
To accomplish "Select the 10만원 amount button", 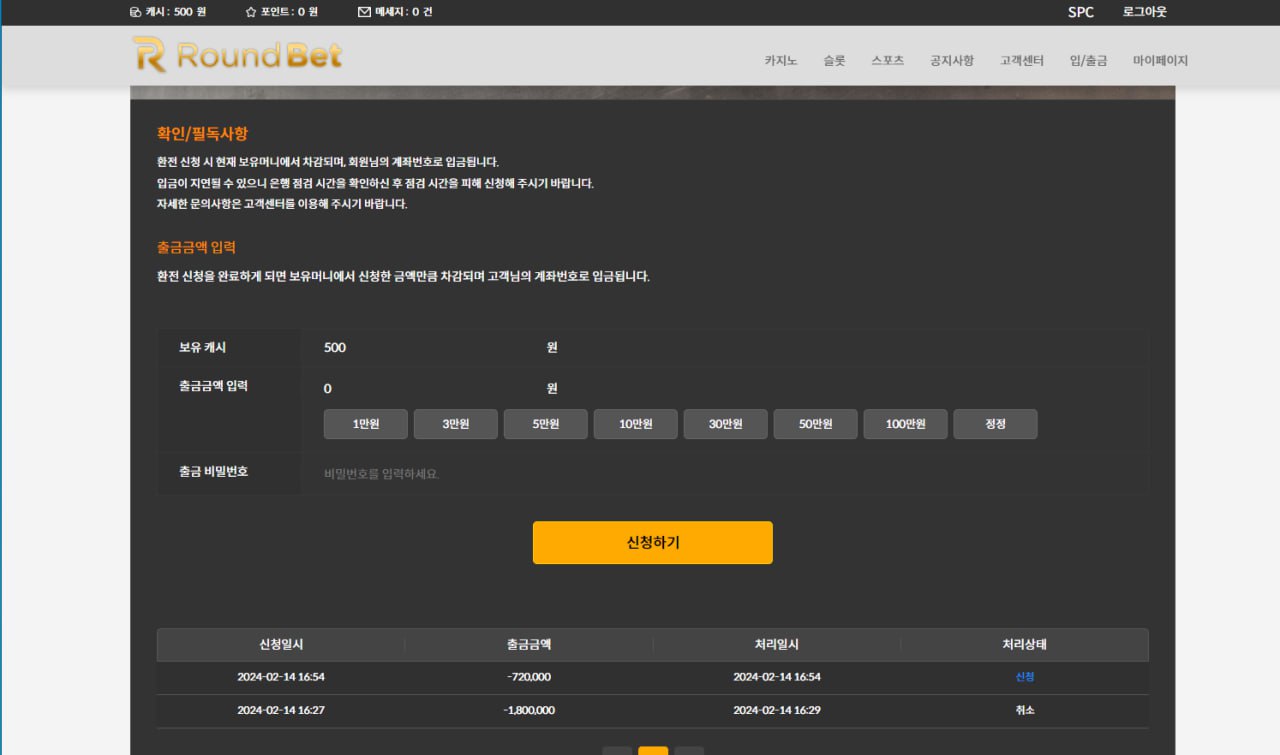I will pyautogui.click(x=636, y=424).
